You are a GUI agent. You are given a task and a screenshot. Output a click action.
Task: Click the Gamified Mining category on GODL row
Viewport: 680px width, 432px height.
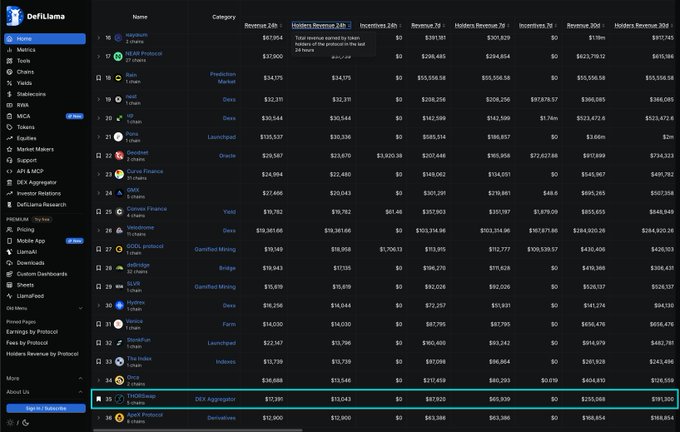215,249
